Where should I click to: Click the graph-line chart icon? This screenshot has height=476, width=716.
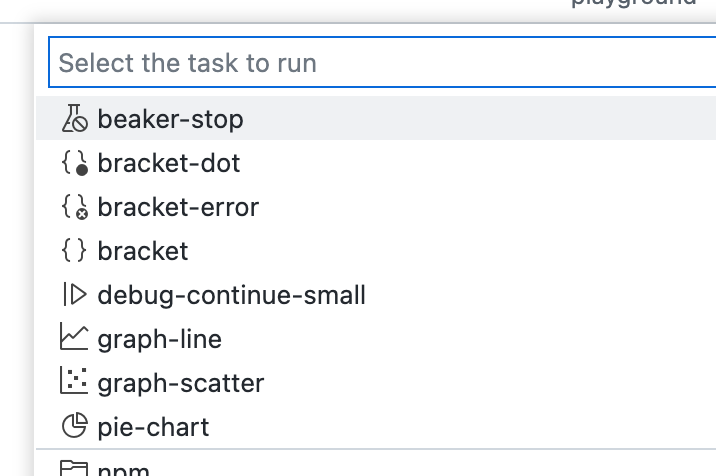coord(74,339)
